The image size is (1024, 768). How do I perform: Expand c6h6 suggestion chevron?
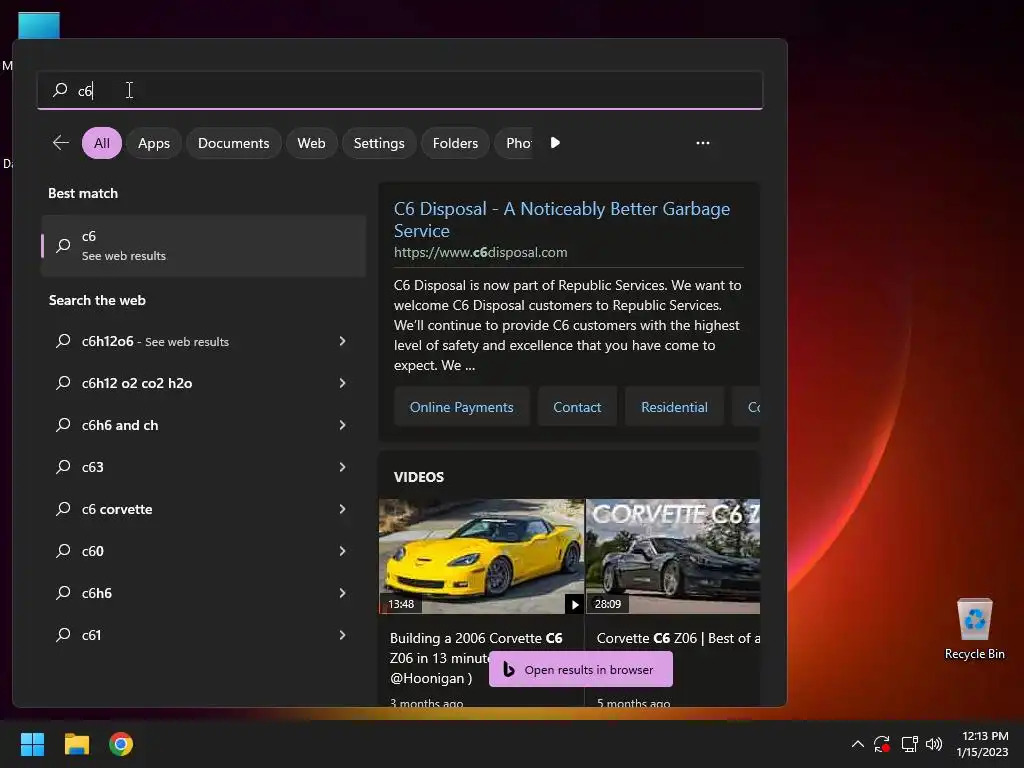[342, 593]
